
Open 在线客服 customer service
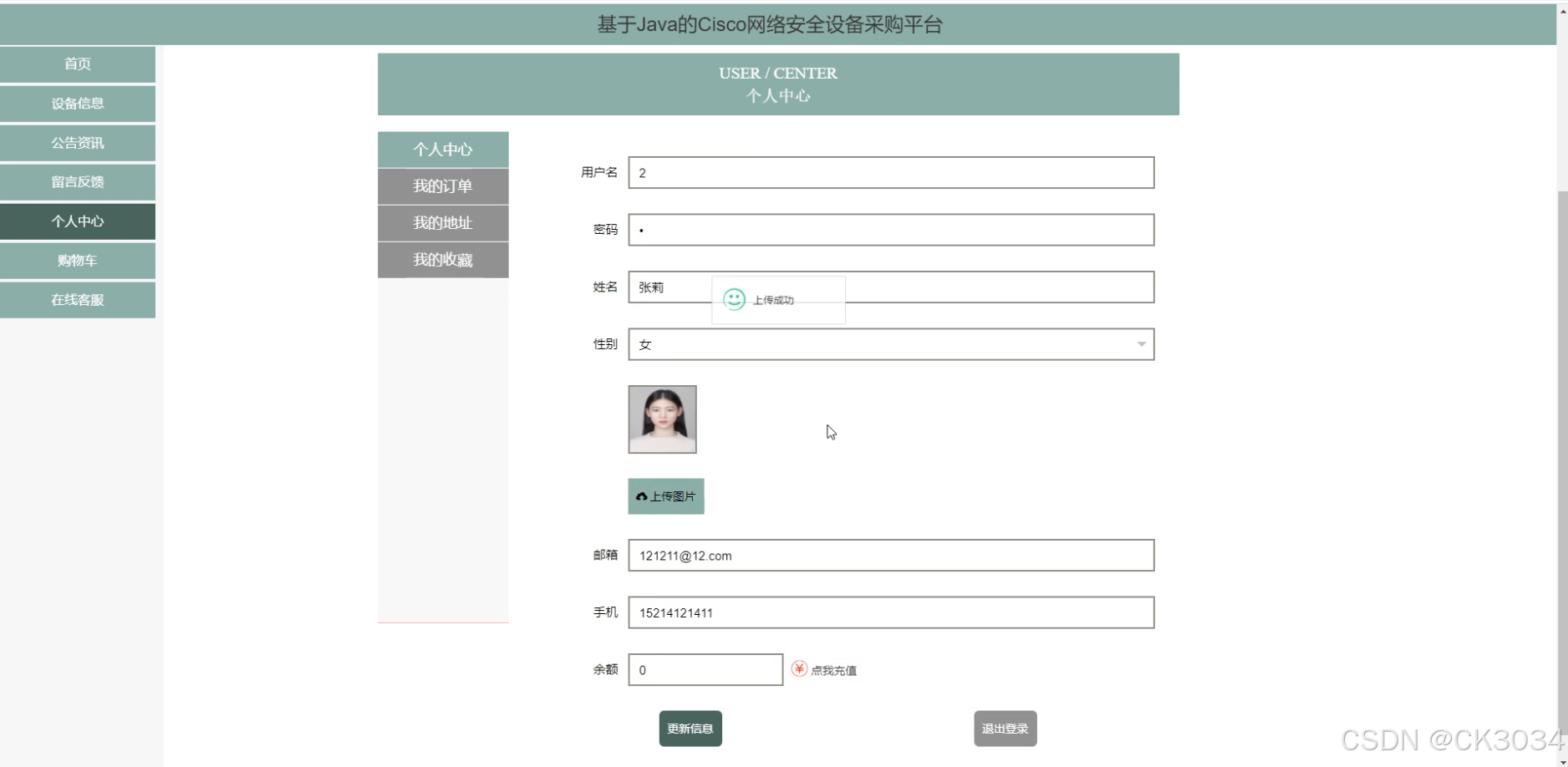tap(77, 299)
